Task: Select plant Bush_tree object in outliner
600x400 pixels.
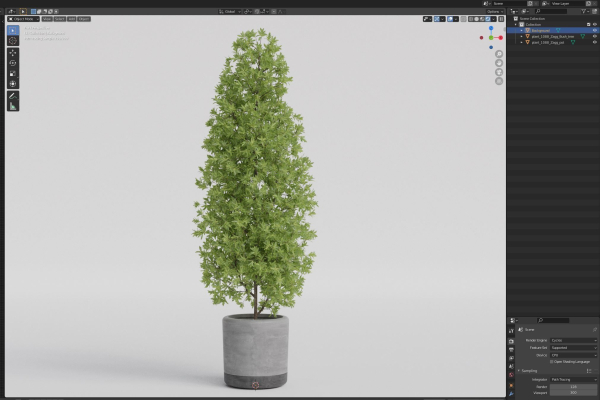Action: tap(553, 36)
